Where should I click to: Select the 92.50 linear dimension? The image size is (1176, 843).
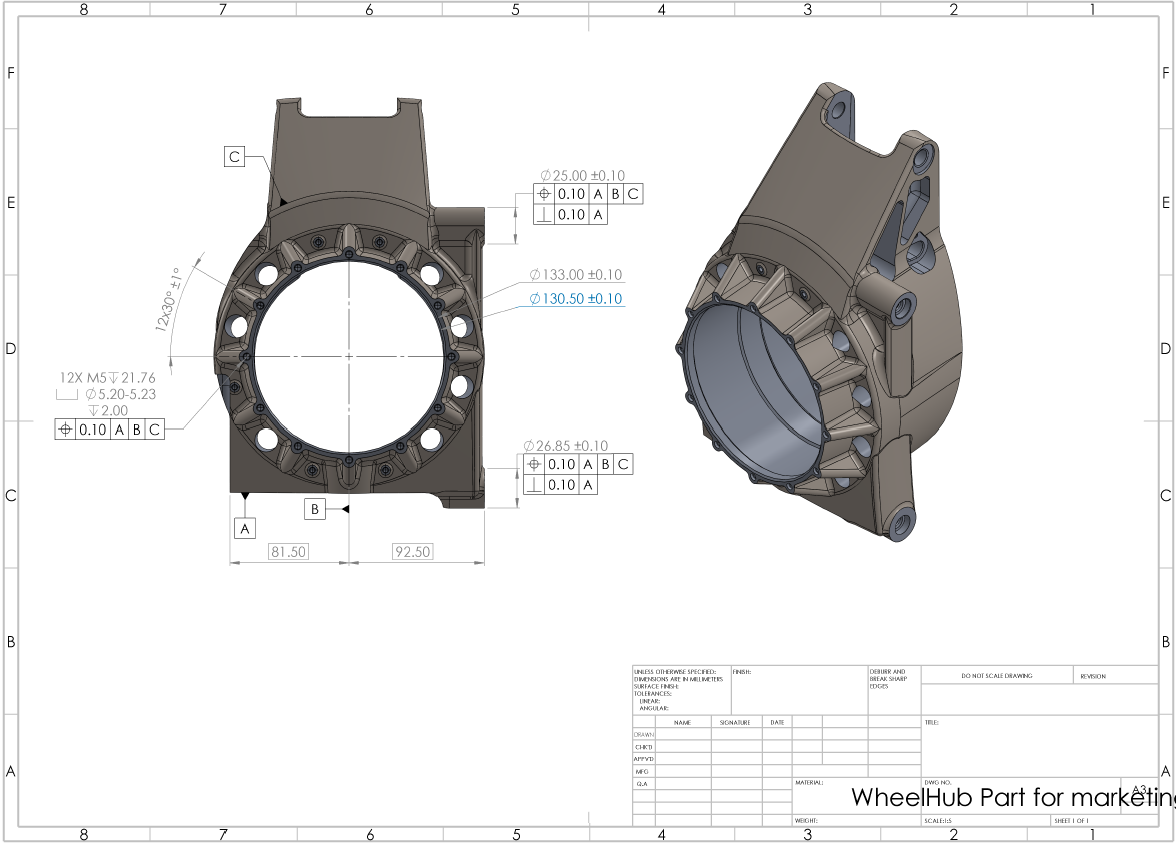(x=412, y=552)
